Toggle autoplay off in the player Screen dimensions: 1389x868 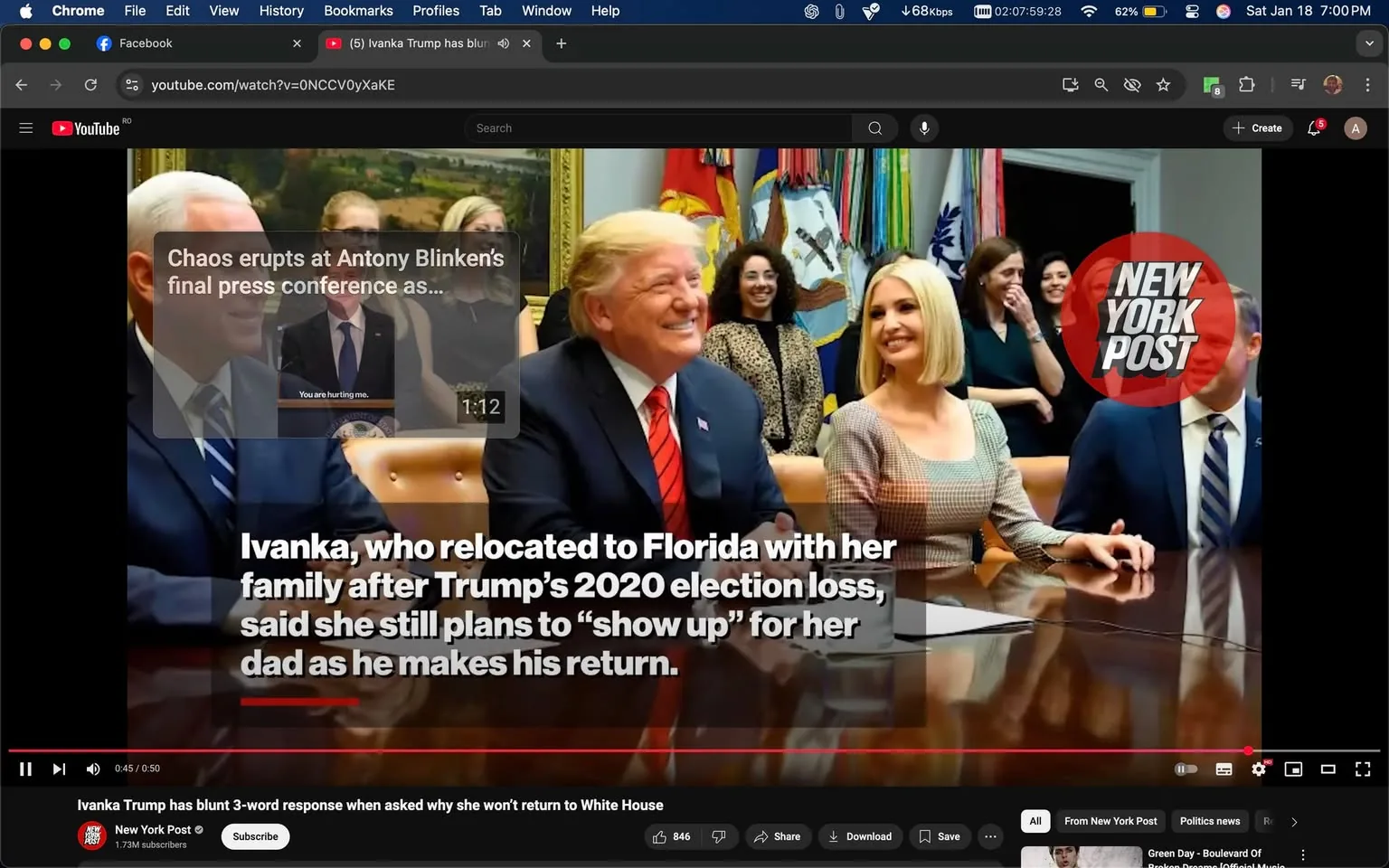point(1186,769)
